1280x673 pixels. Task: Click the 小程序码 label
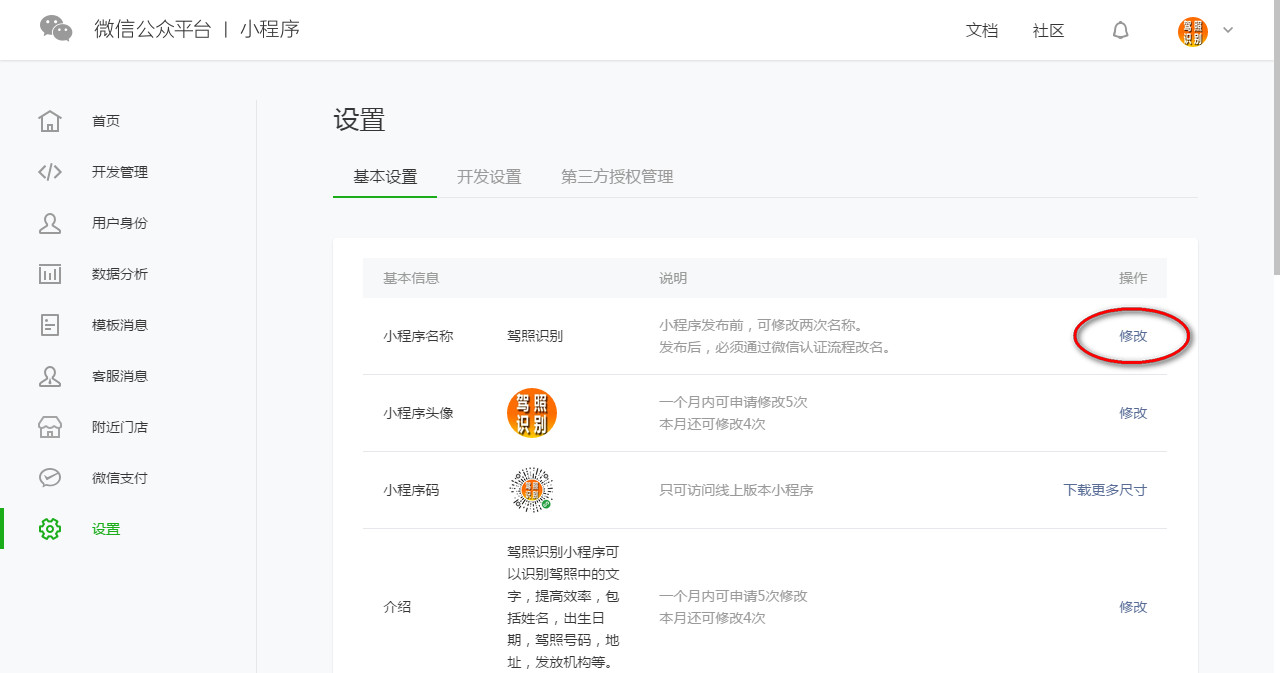(411, 490)
